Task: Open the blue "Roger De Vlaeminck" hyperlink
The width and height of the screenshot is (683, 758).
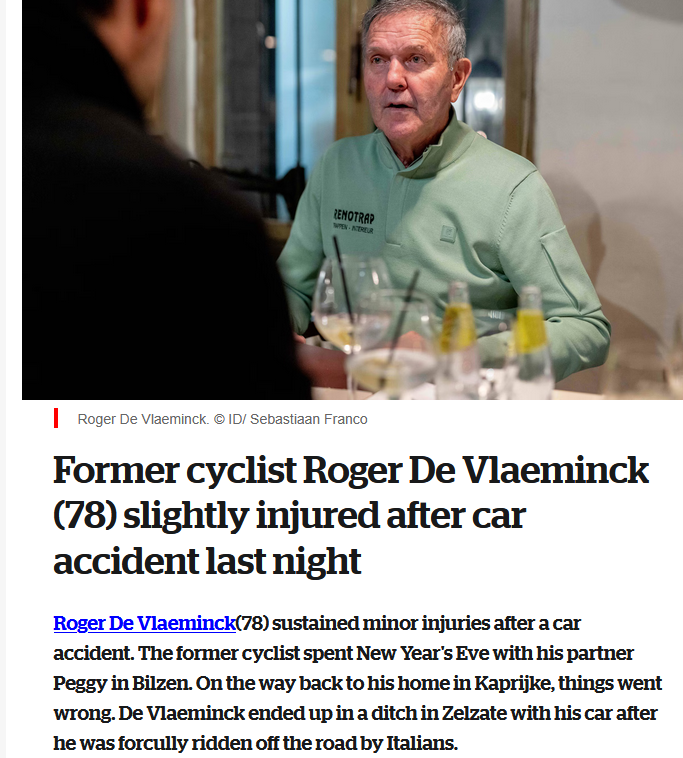Action: tap(144, 623)
